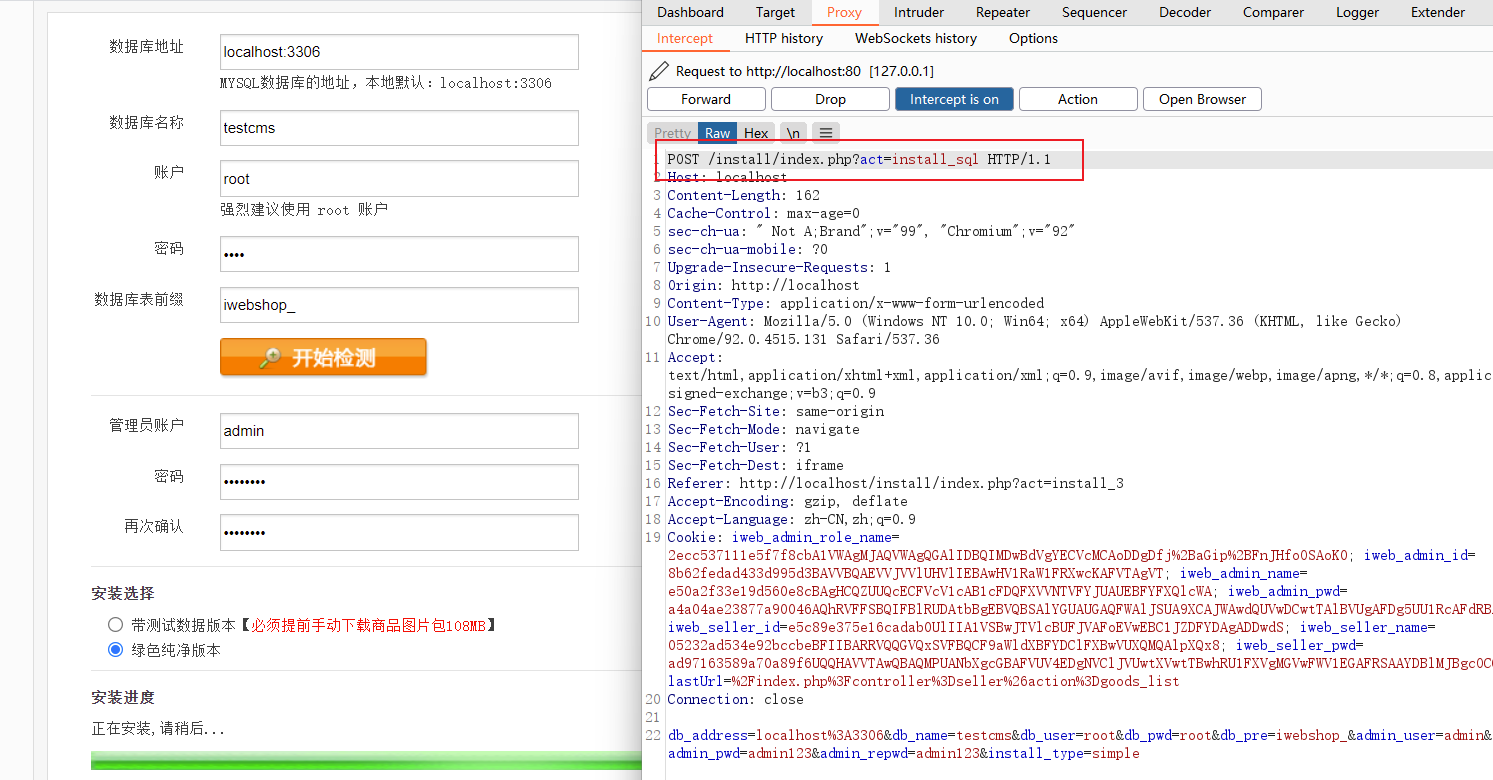Screen dimensions: 1493x780
Task: Click the database 密码 password field
Action: [399, 254]
